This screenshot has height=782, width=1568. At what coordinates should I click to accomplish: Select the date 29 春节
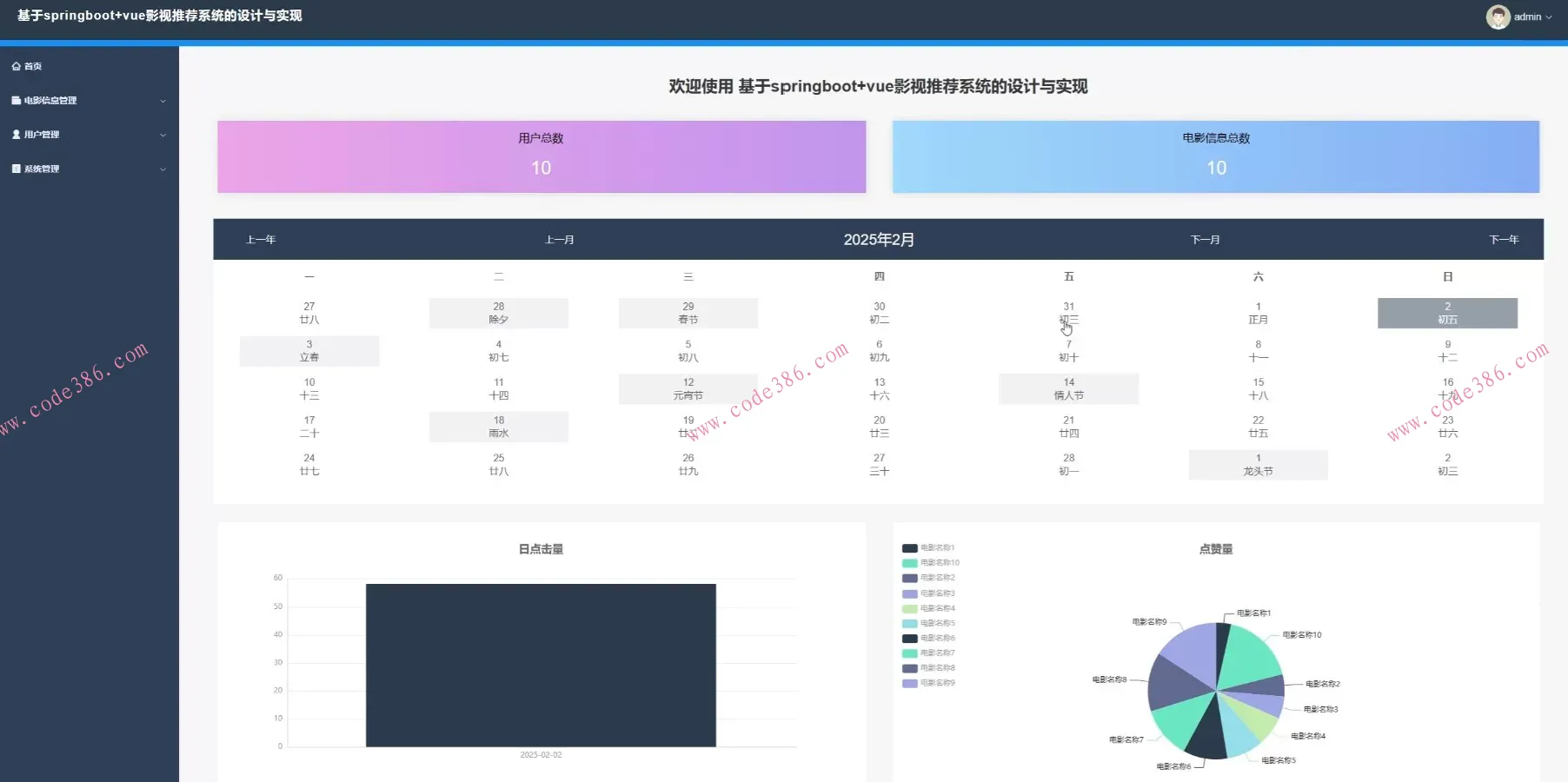pyautogui.click(x=688, y=313)
